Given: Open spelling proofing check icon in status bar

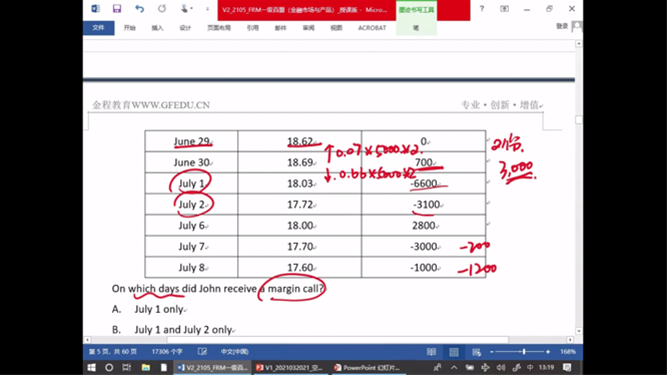Looking at the screenshot, I should 202,352.
